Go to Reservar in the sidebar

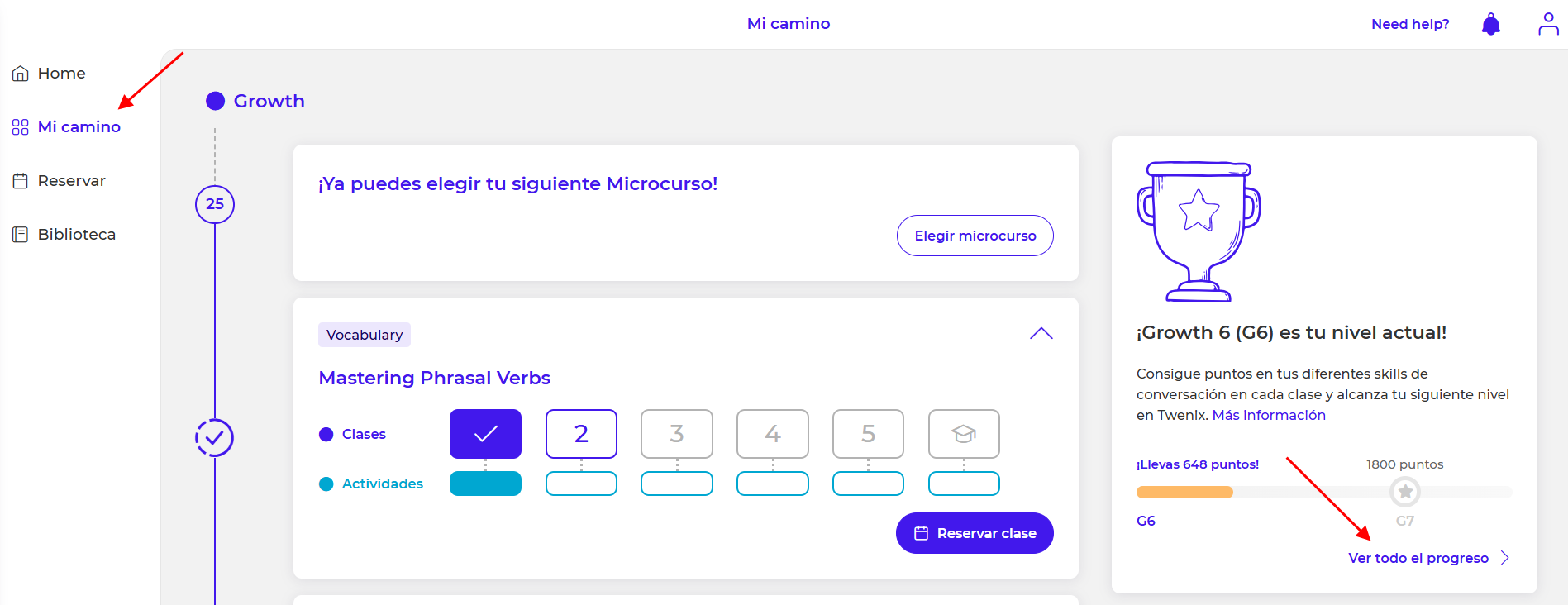pyautogui.click(x=71, y=181)
